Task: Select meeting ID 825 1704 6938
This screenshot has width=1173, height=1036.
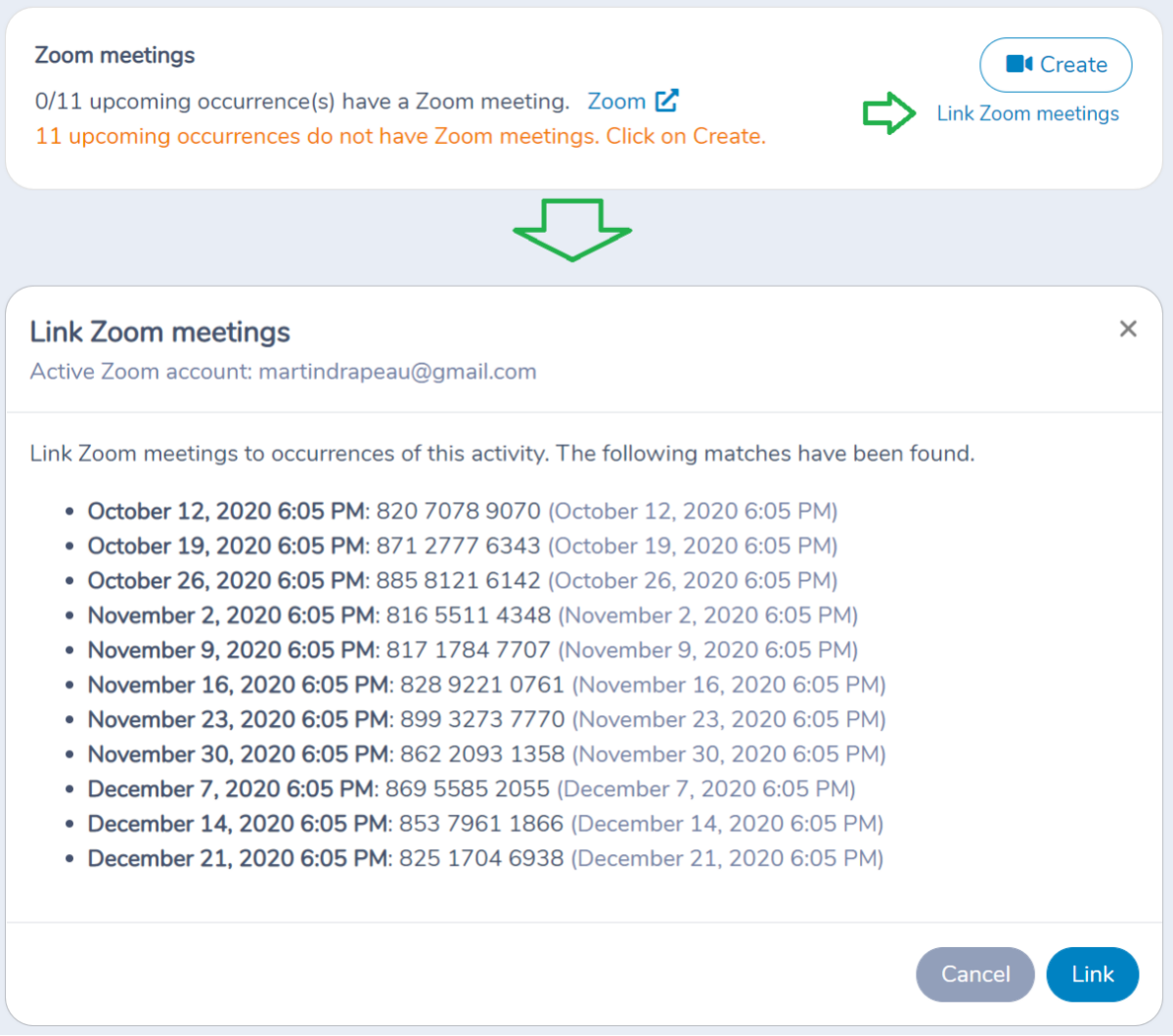Action: pos(481,859)
